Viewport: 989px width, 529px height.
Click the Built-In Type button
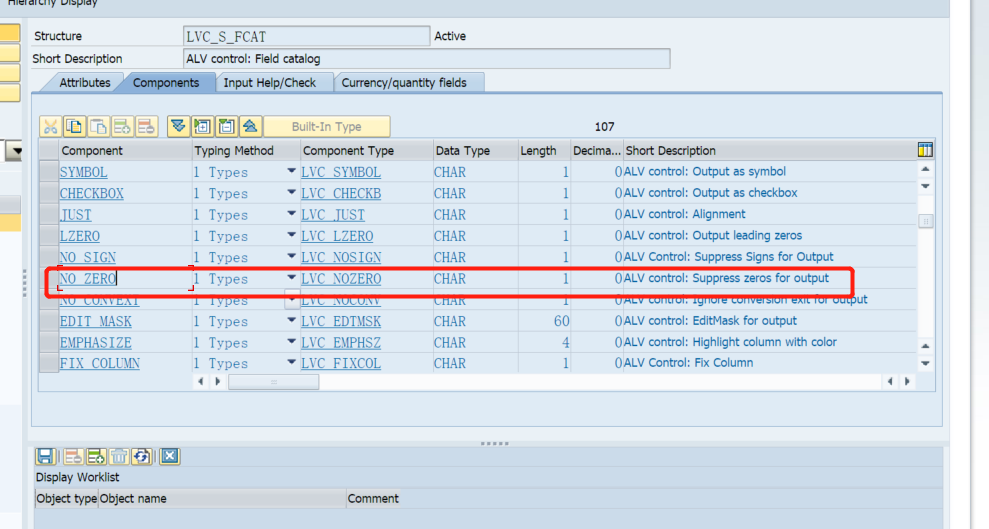[x=327, y=127]
